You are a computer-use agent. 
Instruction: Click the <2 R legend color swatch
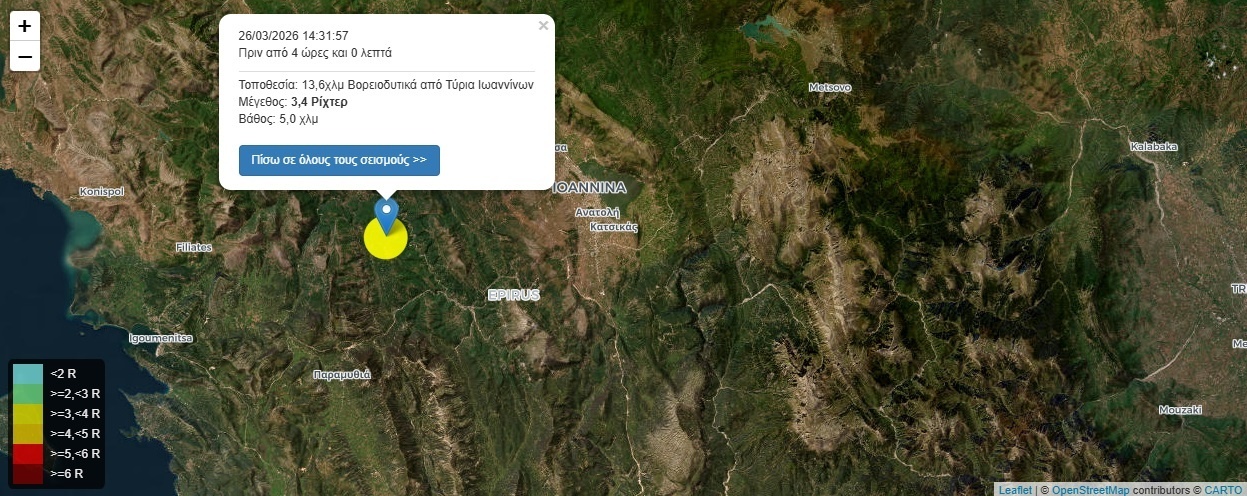(28, 373)
